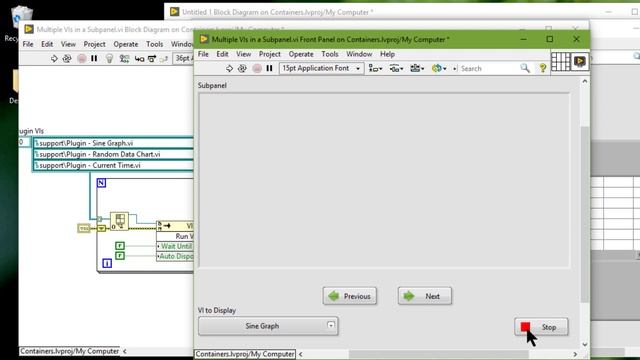Click the Search field in Front Panel toolbar
The width and height of the screenshot is (640, 360).
pyautogui.click(x=488, y=69)
